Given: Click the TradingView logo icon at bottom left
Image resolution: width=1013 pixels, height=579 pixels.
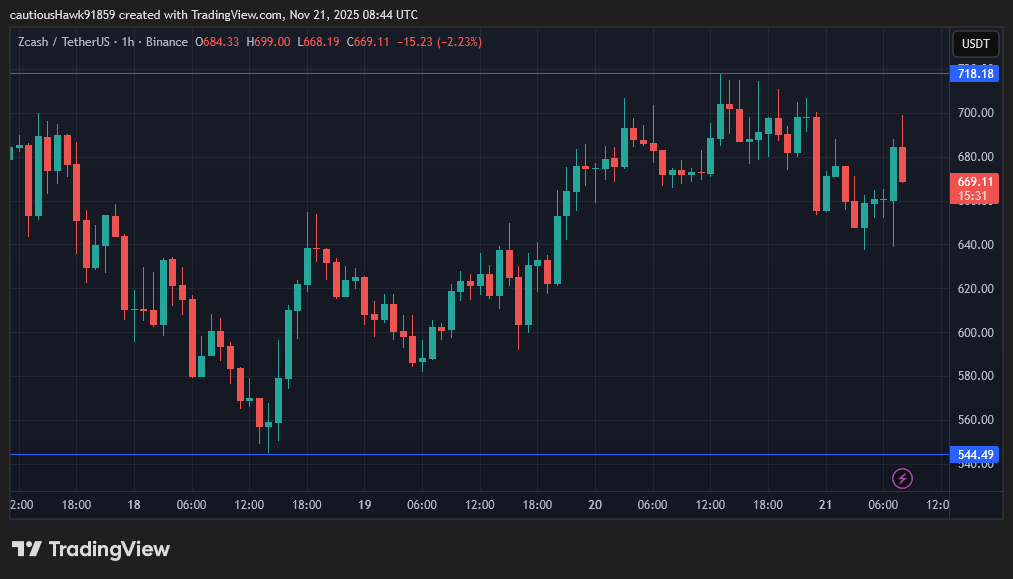Looking at the screenshot, I should (x=27, y=549).
